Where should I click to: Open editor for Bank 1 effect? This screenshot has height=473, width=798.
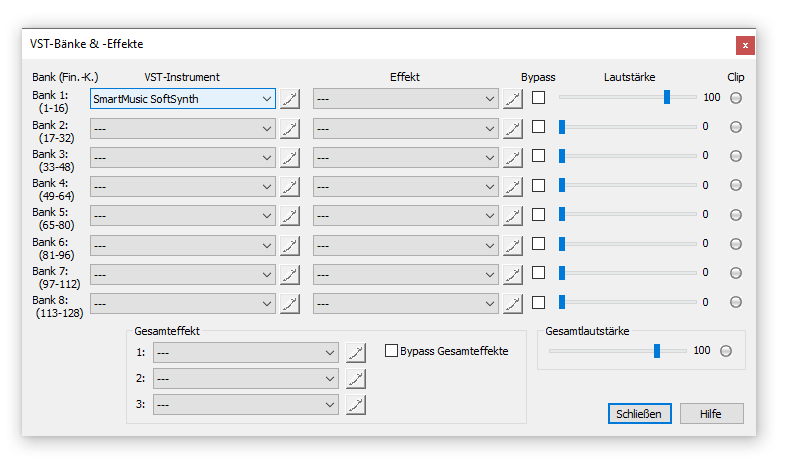click(x=512, y=99)
